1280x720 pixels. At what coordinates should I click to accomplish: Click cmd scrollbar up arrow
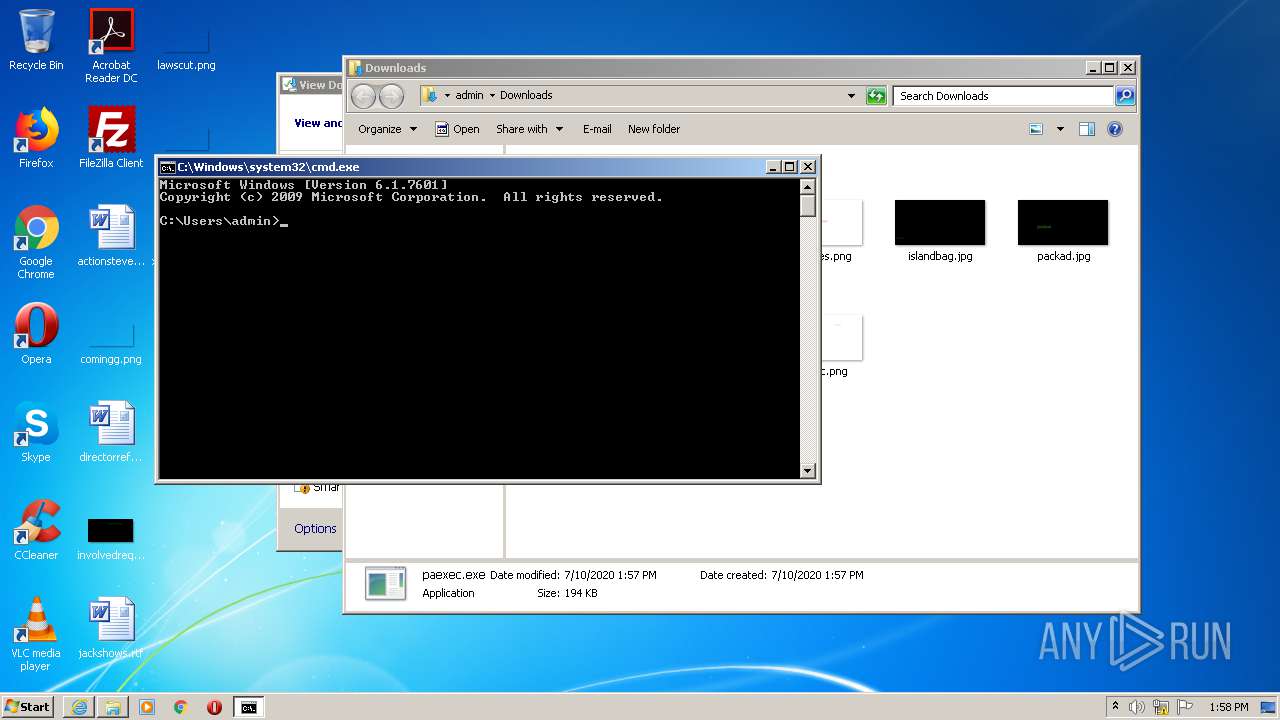click(808, 186)
